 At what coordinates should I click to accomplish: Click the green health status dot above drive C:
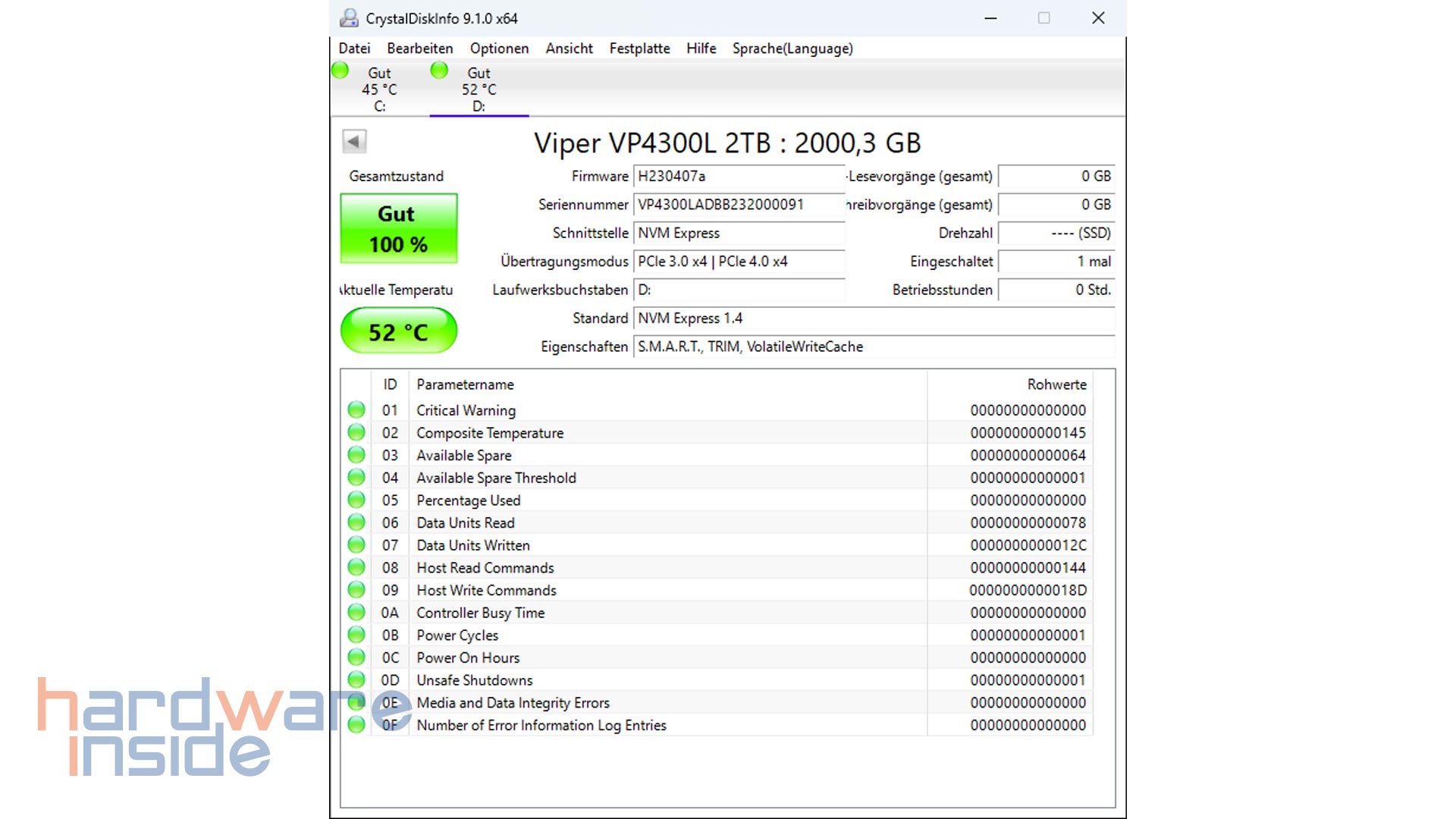coord(340,70)
